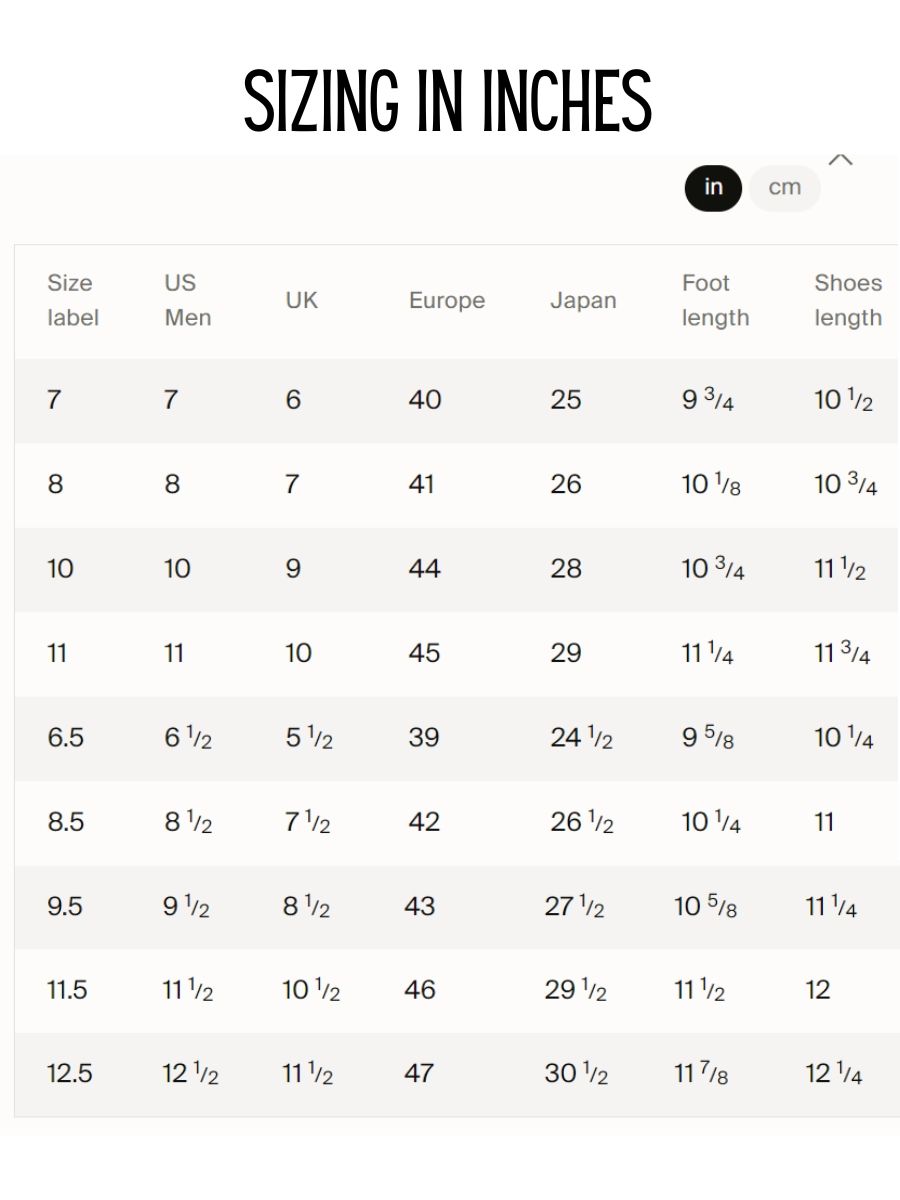Click the Shoes length column header
Image resolution: width=900 pixels, height=1200 pixels.
(x=848, y=300)
